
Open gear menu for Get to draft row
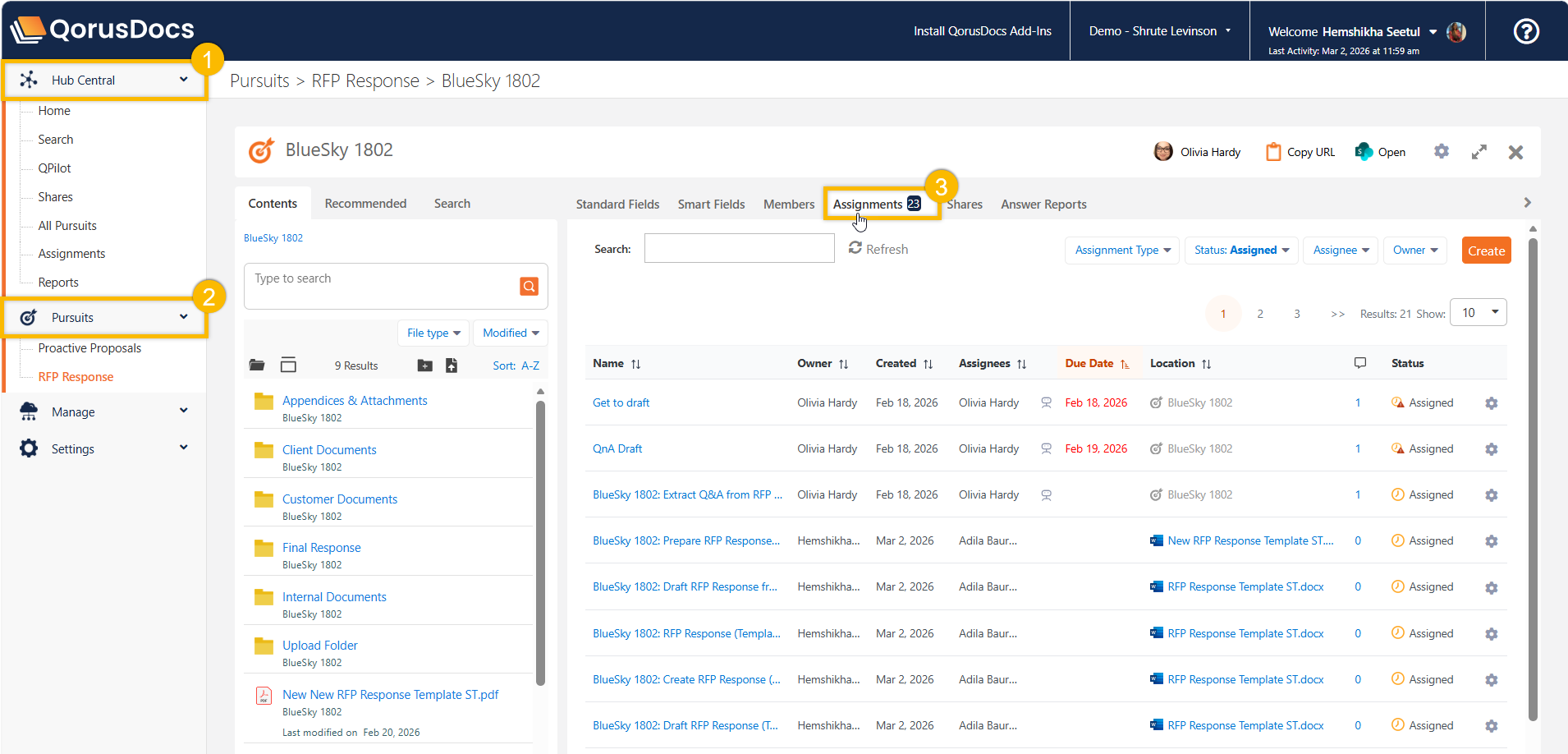click(1491, 403)
